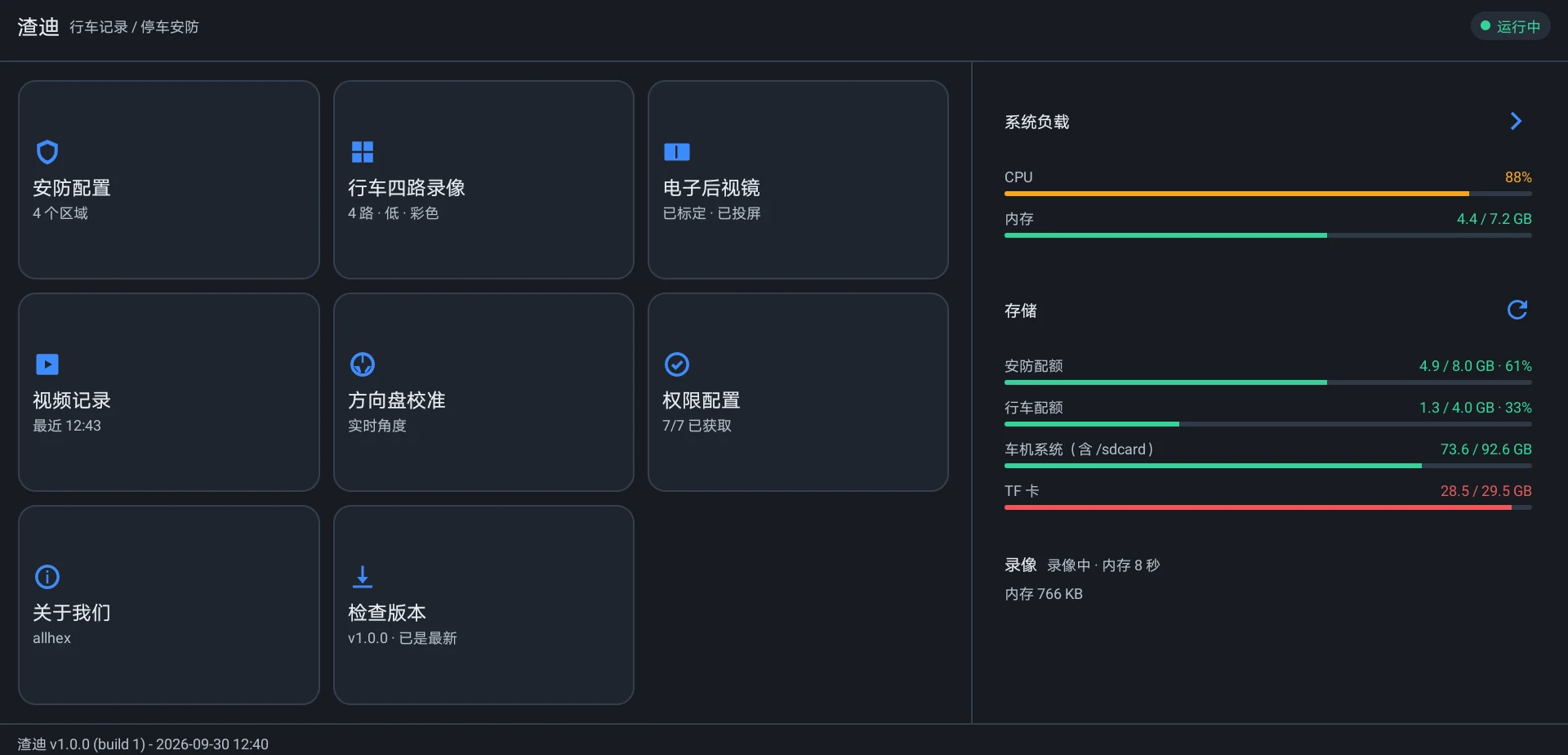Click the 4 路 · 低 · 彩色 text
1568x755 pixels.
(x=394, y=213)
